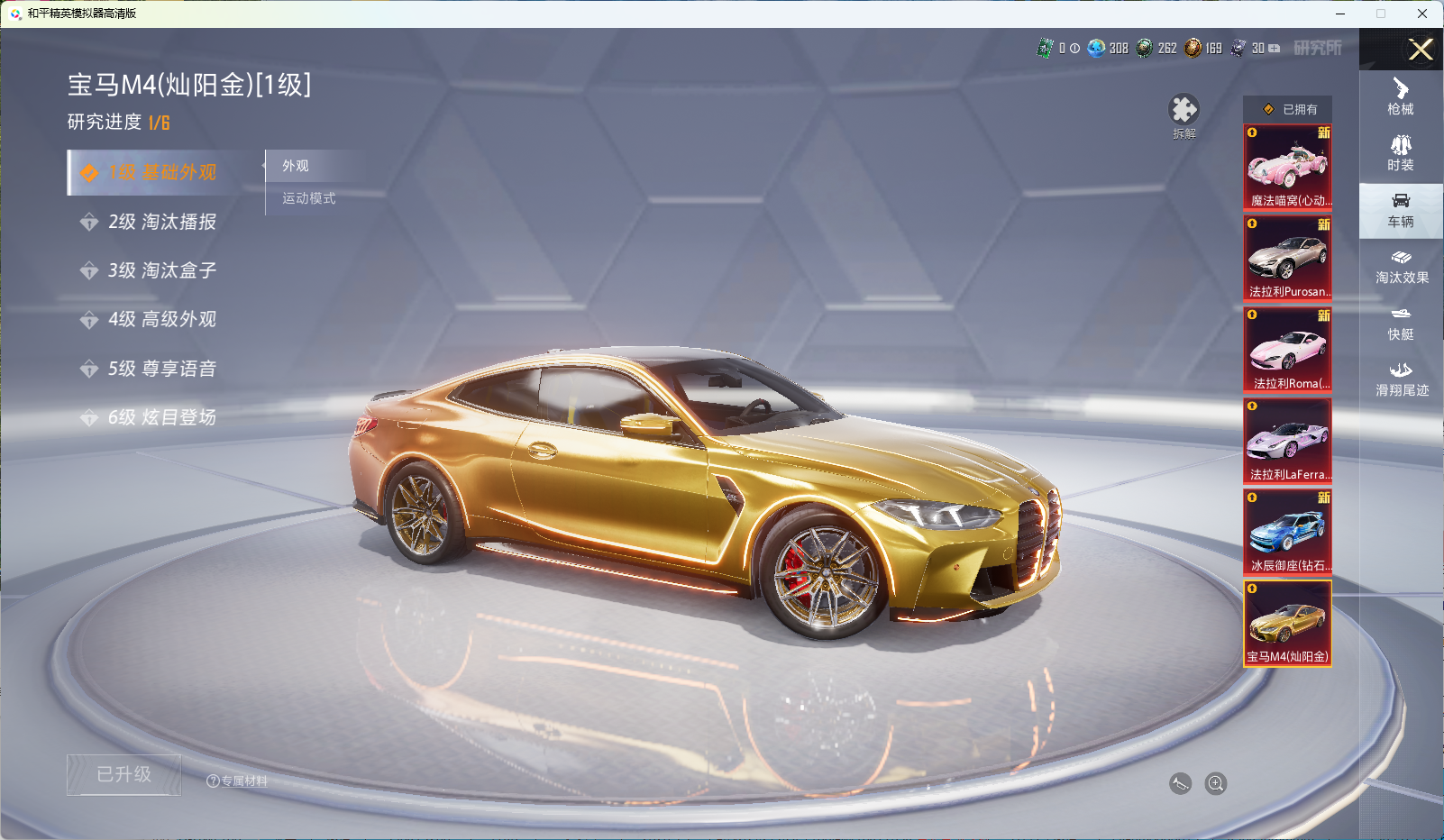
Task: Select the 宝马M4(灿阳金) gold car thumbnail
Action: [1287, 623]
